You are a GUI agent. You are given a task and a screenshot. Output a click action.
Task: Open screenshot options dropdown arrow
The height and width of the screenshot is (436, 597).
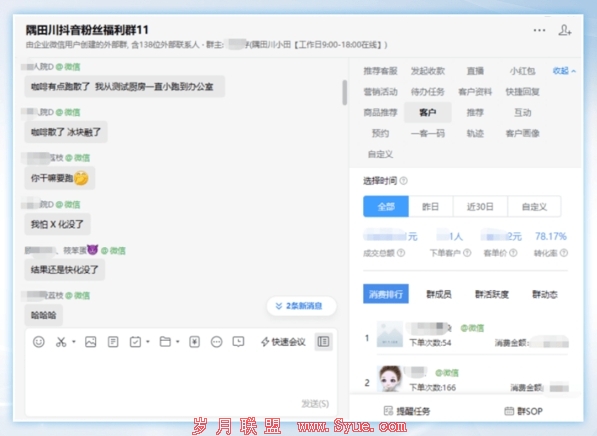click(x=73, y=342)
